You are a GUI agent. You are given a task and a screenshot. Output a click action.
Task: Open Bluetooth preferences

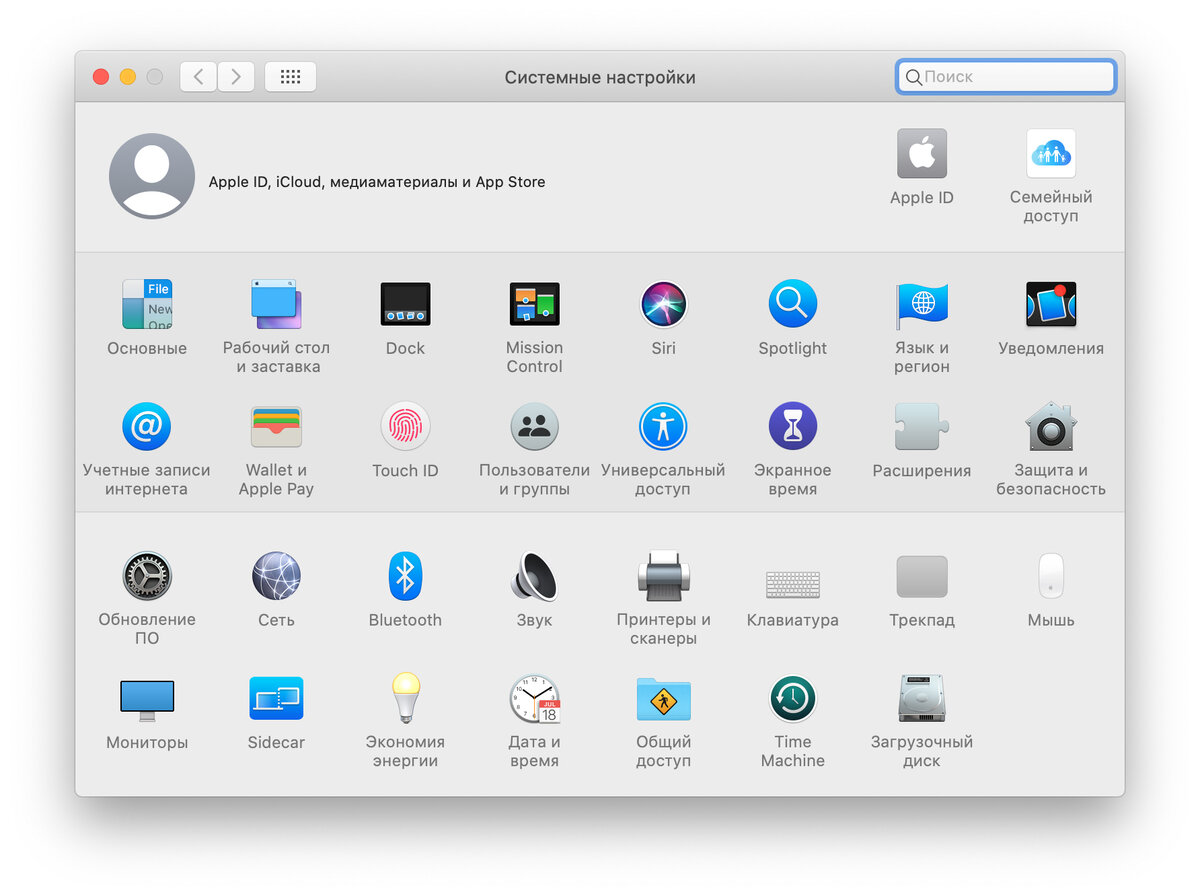(405, 576)
